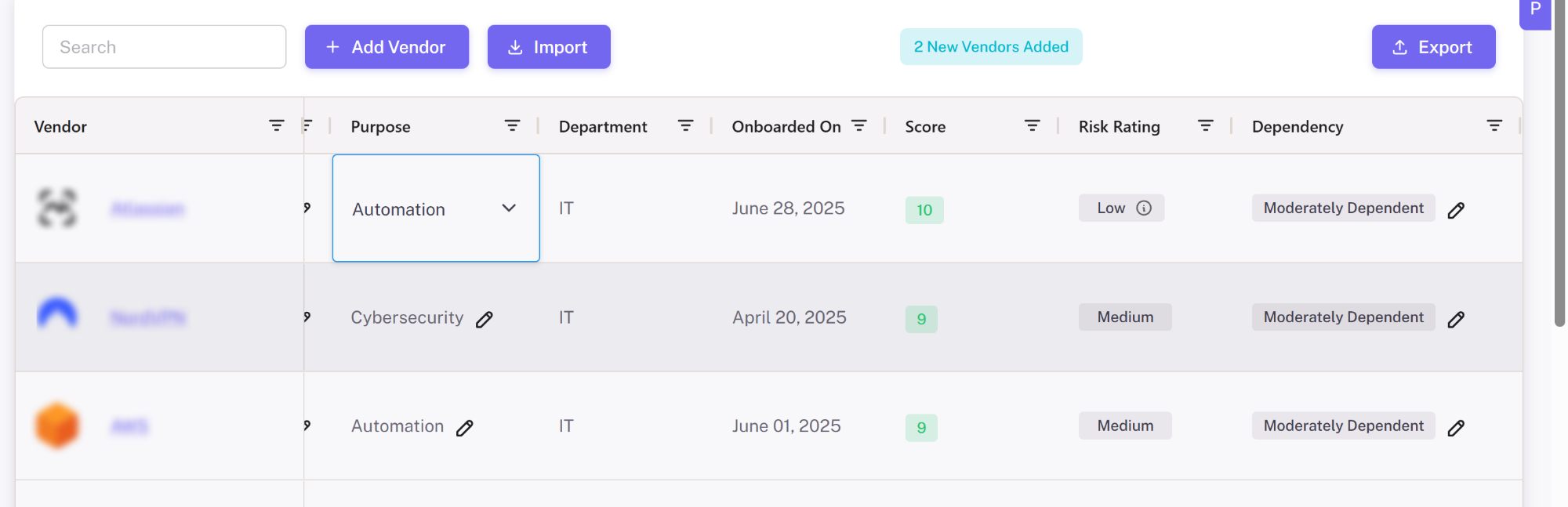Click Moderately Dependent in June 28 row

click(1343, 208)
